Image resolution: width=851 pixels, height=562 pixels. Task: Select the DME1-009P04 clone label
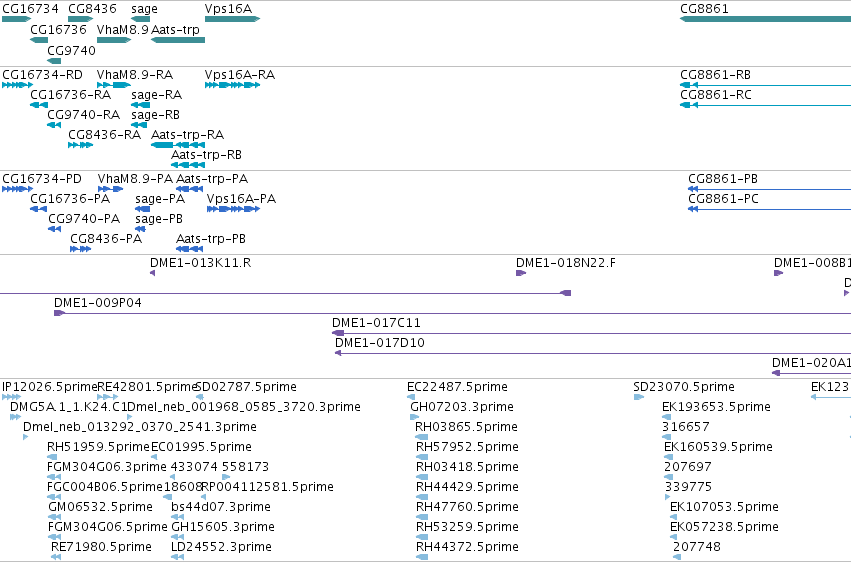tap(98, 303)
